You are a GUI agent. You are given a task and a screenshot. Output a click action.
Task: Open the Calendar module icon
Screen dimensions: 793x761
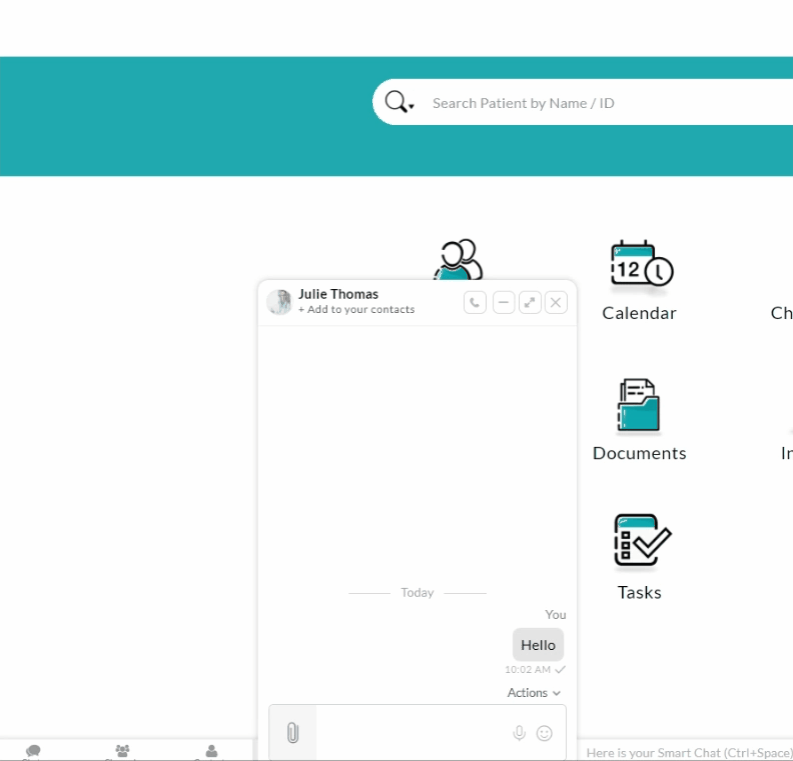tap(640, 267)
